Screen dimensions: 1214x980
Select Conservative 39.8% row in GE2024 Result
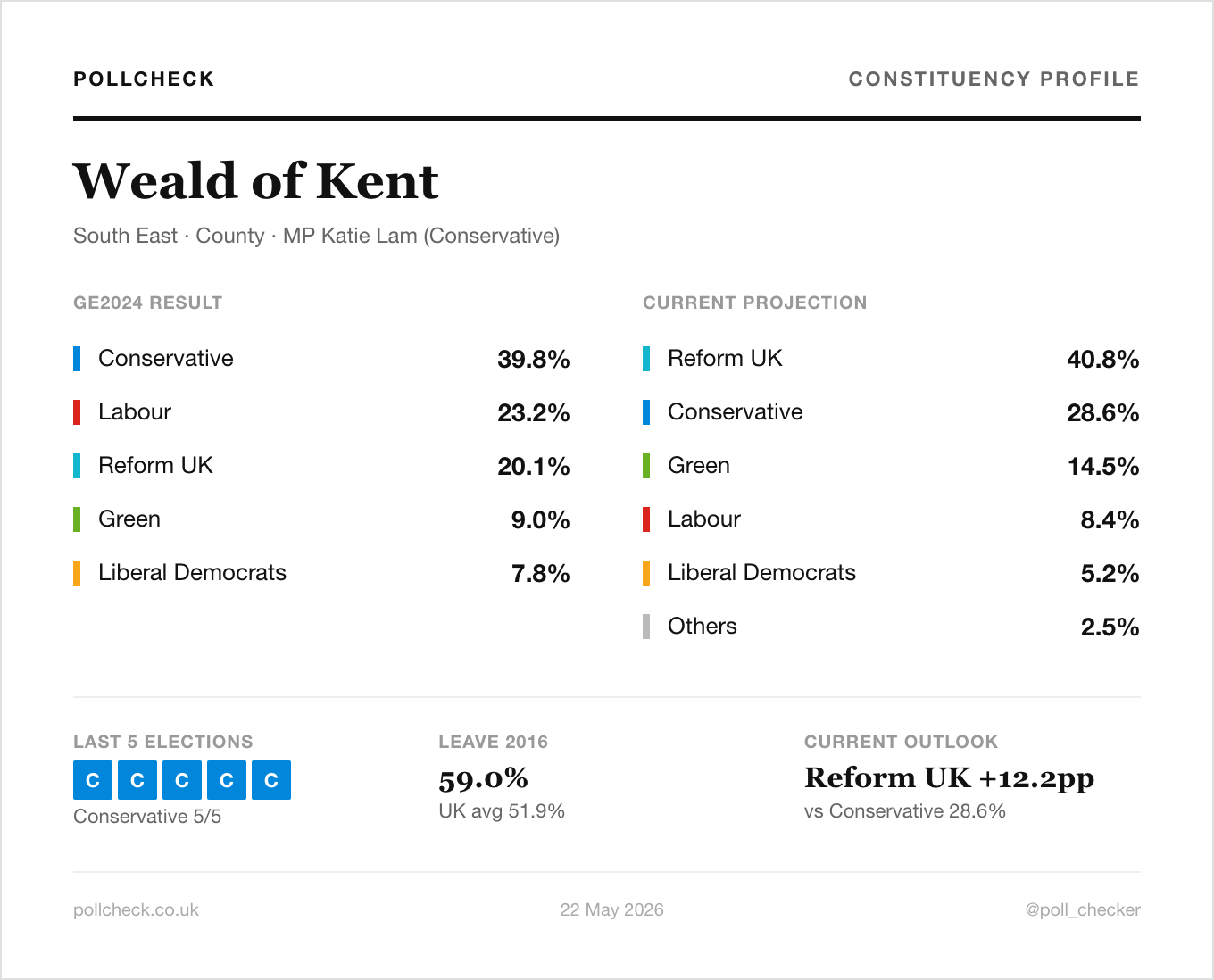point(321,359)
